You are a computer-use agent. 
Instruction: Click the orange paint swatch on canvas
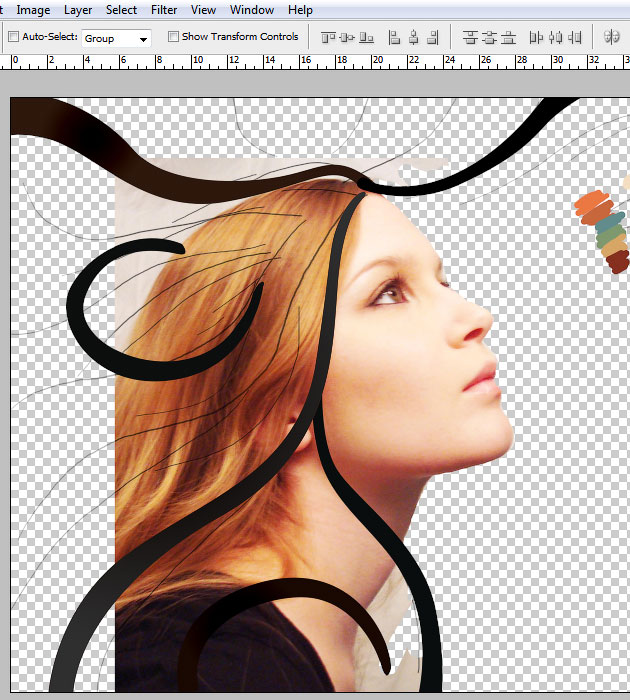tap(592, 201)
